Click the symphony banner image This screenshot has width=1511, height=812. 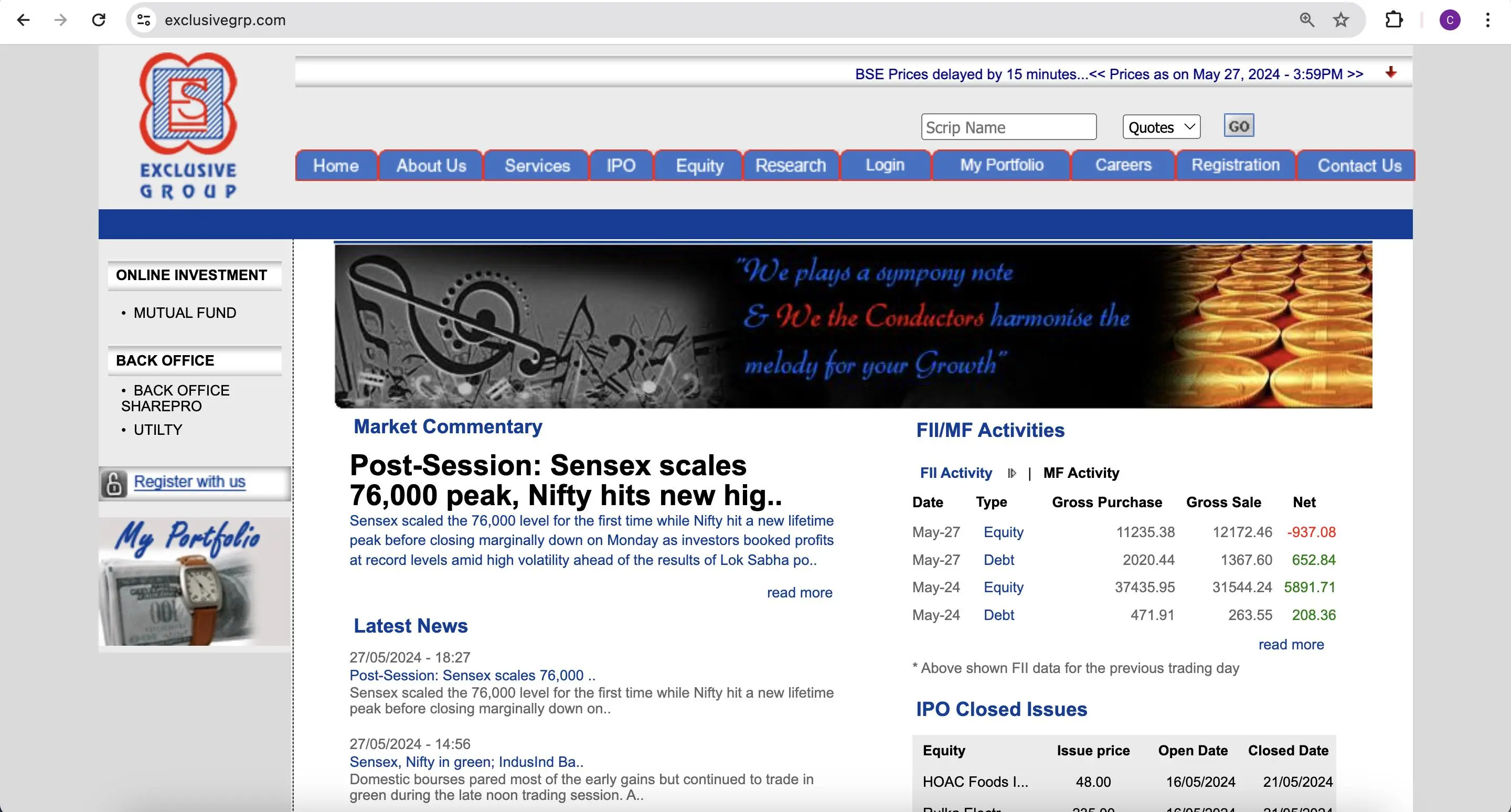853,326
